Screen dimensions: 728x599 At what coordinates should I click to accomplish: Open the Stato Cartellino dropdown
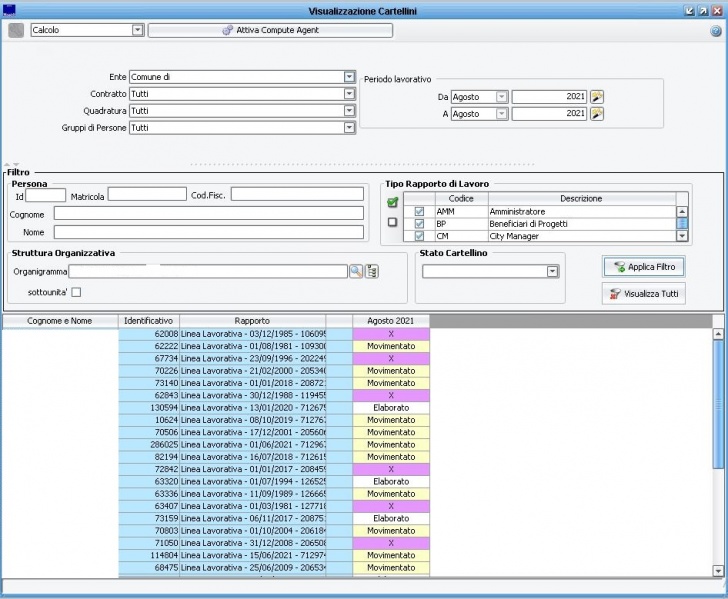(x=552, y=271)
